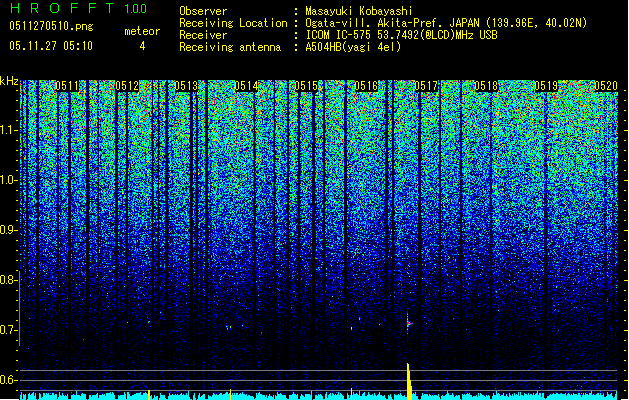Click the 0512 time marker
Screen dimensions: 629x400
[x=127, y=86]
